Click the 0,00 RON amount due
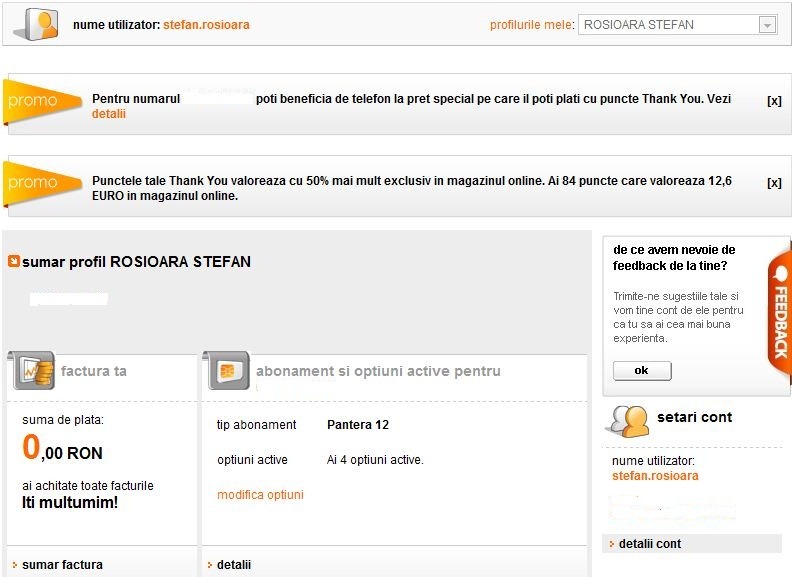792x577 pixels. tap(63, 449)
